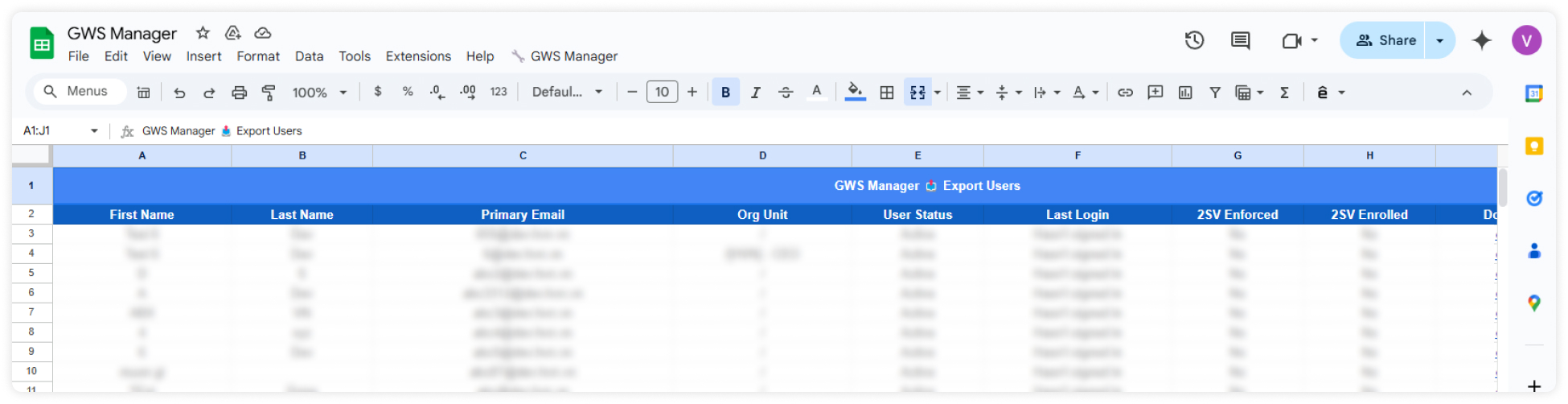Print the spreadsheet
This screenshot has width=1568, height=404.
(x=239, y=93)
